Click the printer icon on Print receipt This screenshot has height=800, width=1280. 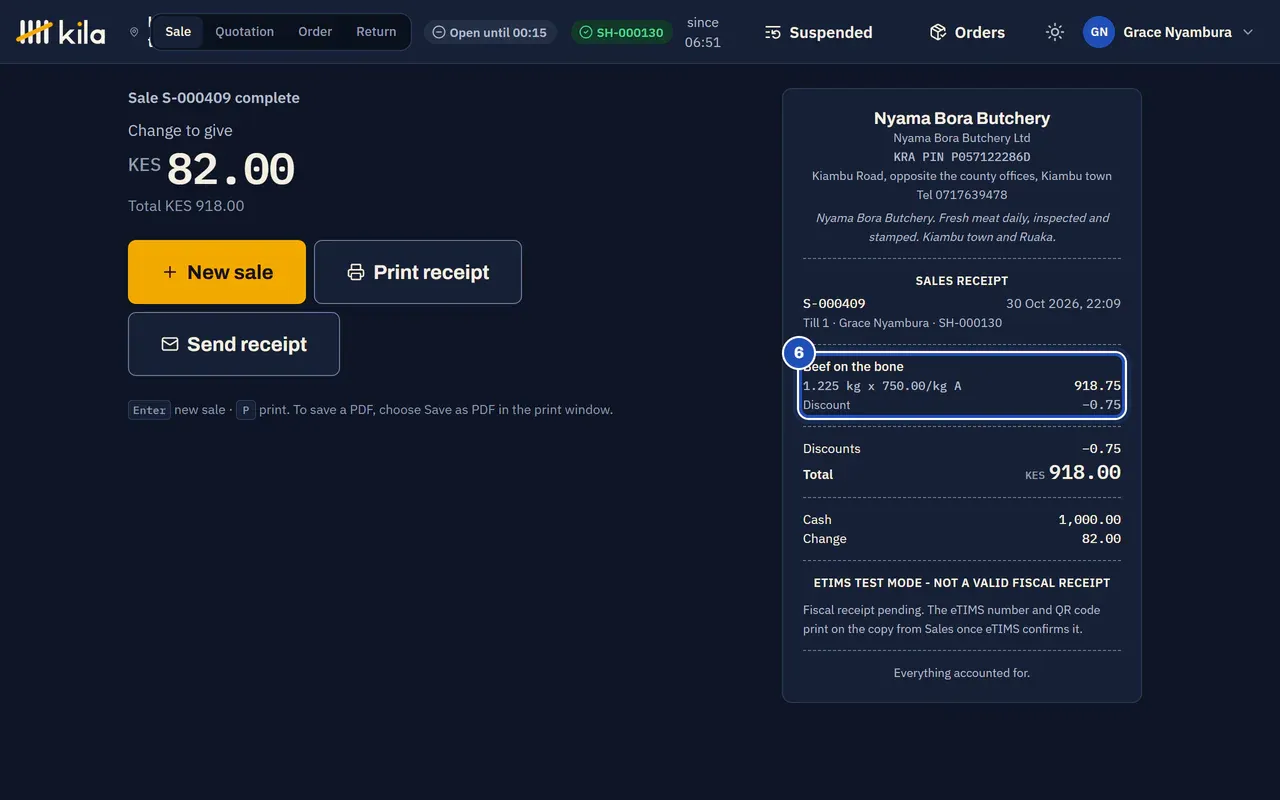(356, 272)
